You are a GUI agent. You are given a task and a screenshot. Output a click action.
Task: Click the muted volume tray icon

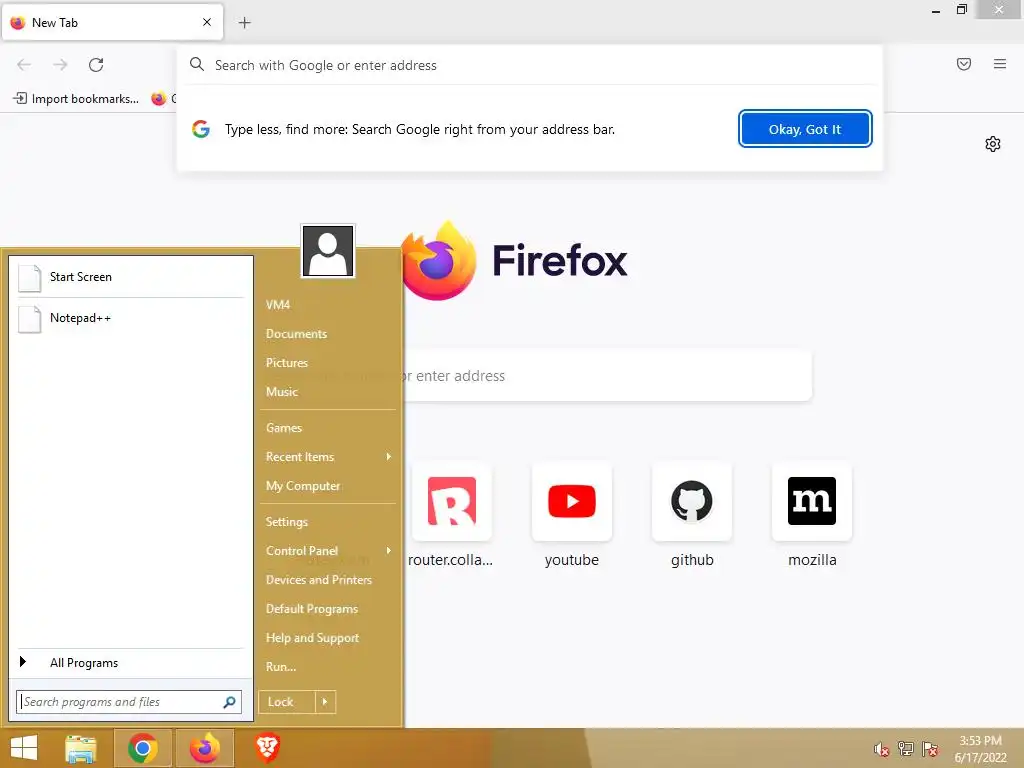[881, 749]
